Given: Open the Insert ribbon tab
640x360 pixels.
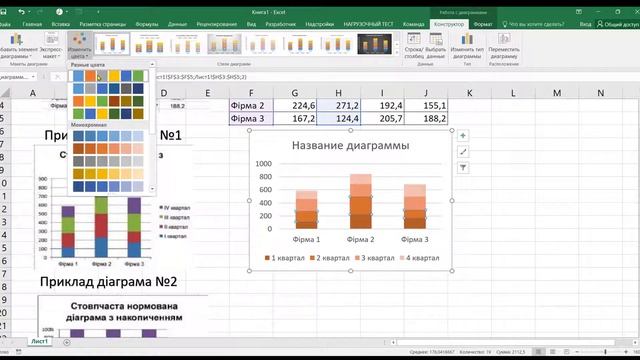Looking at the screenshot, I should pos(60,24).
